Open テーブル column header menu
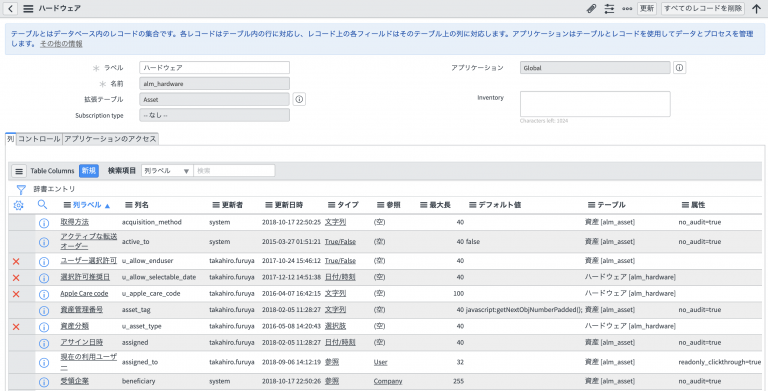Screen dimensions: 768x391 coord(592,205)
